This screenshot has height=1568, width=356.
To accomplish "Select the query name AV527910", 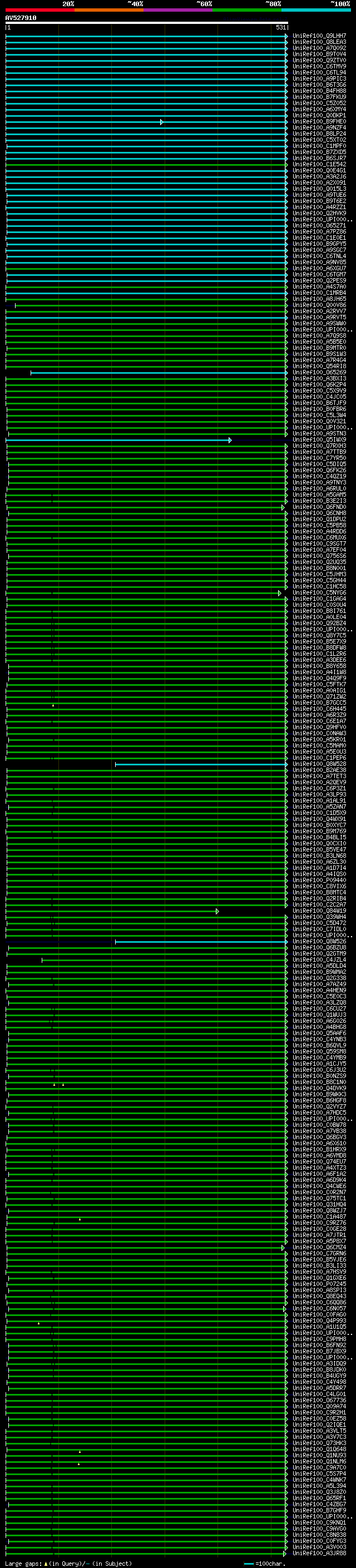I will point(21,18).
